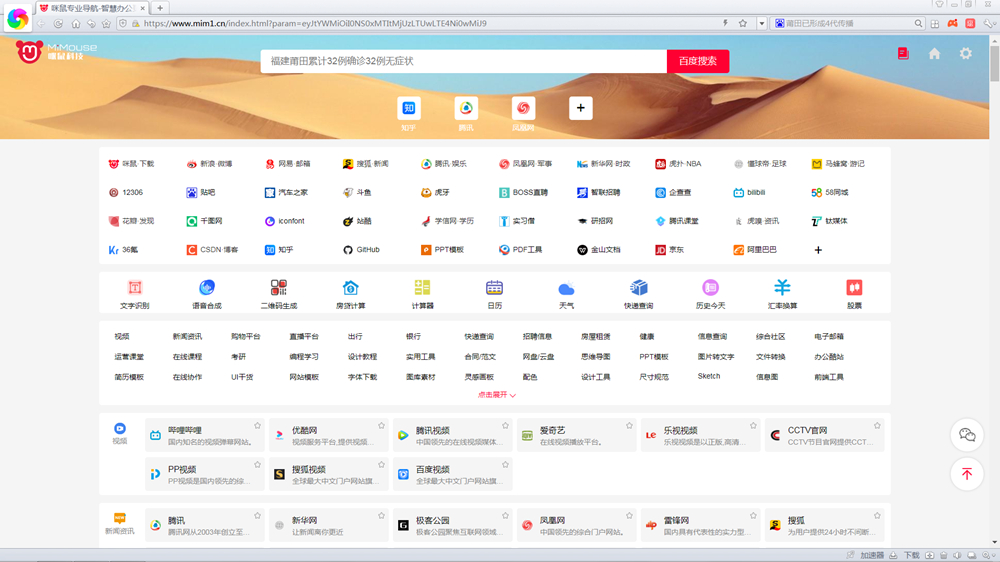
Task: Open the CSDN·博客 link
Action: pos(212,250)
